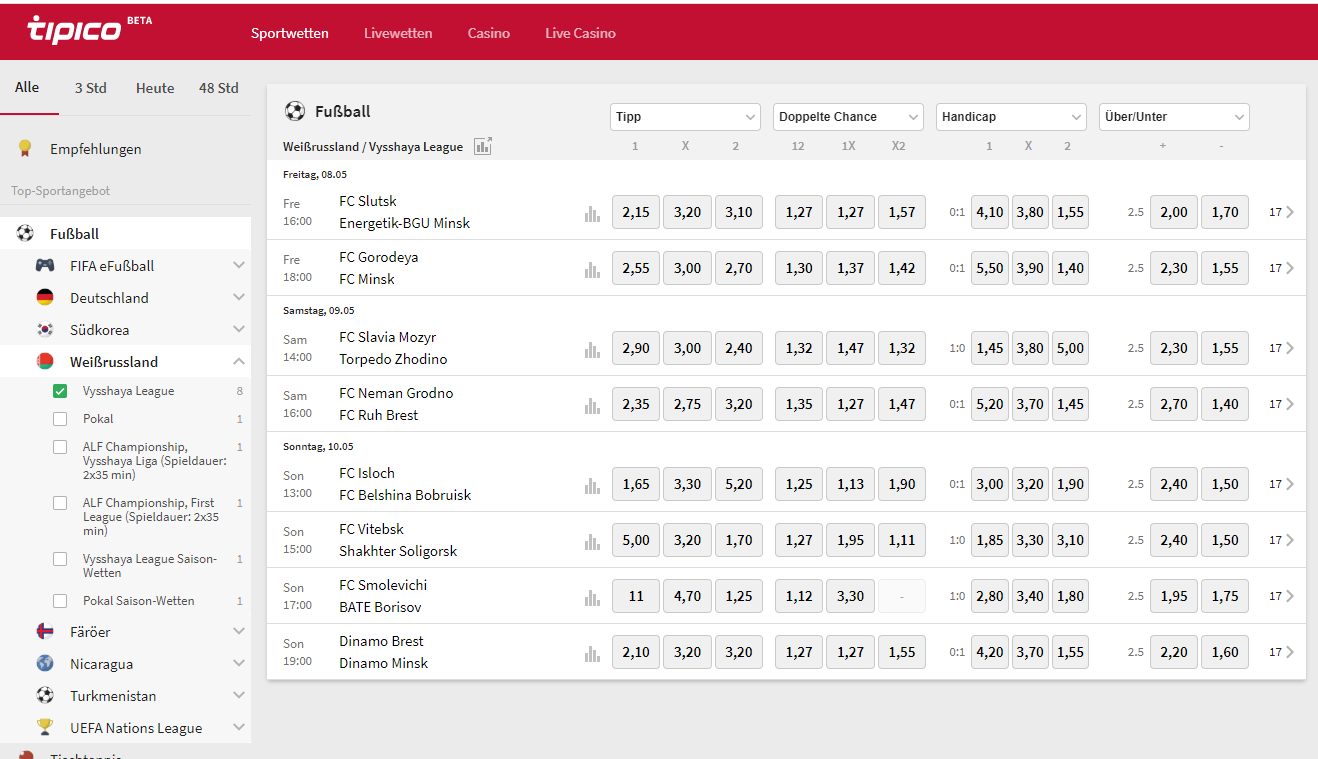Expand FIFA eFußball chevron
1318x759 pixels.
239,265
